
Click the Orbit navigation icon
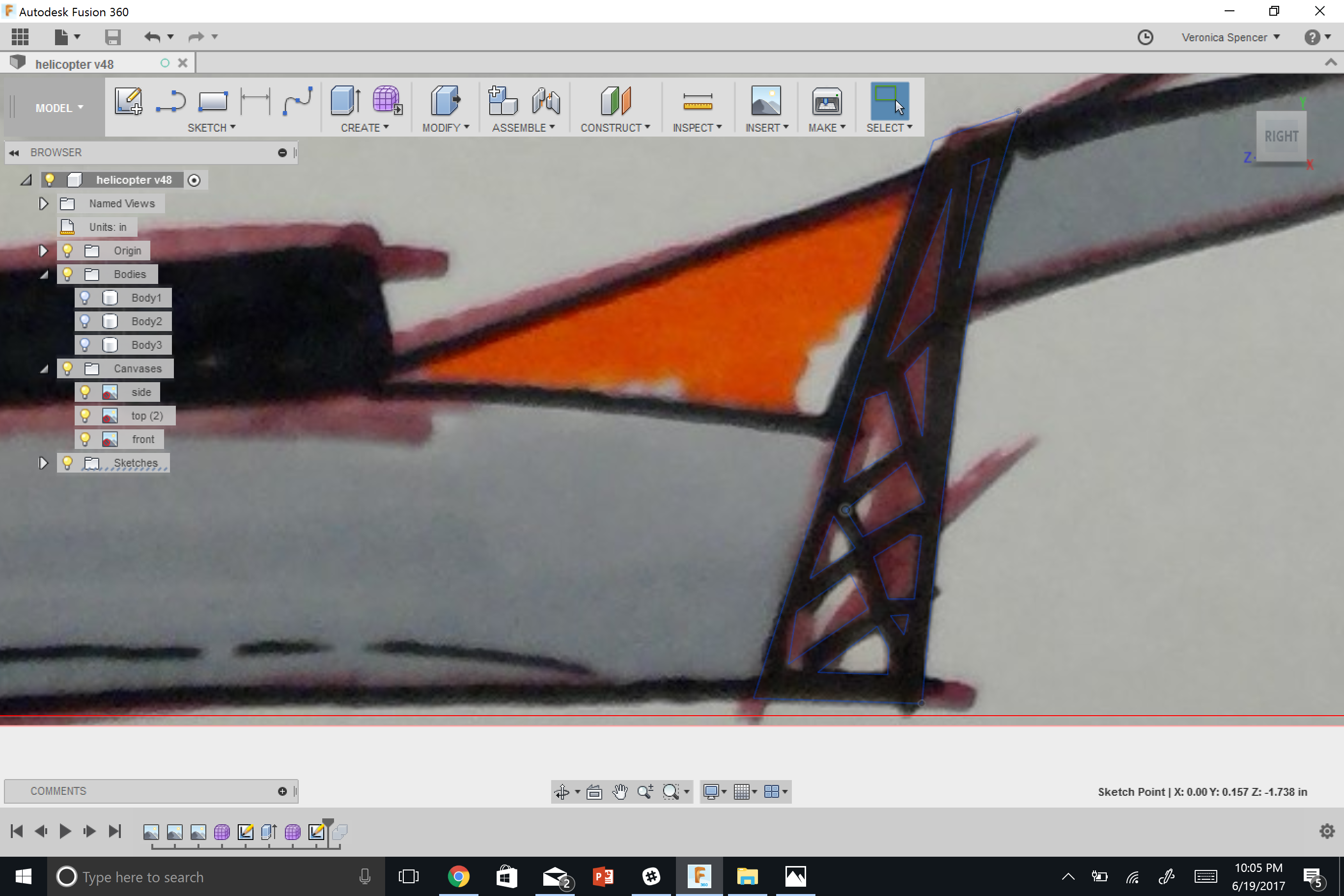(x=561, y=791)
